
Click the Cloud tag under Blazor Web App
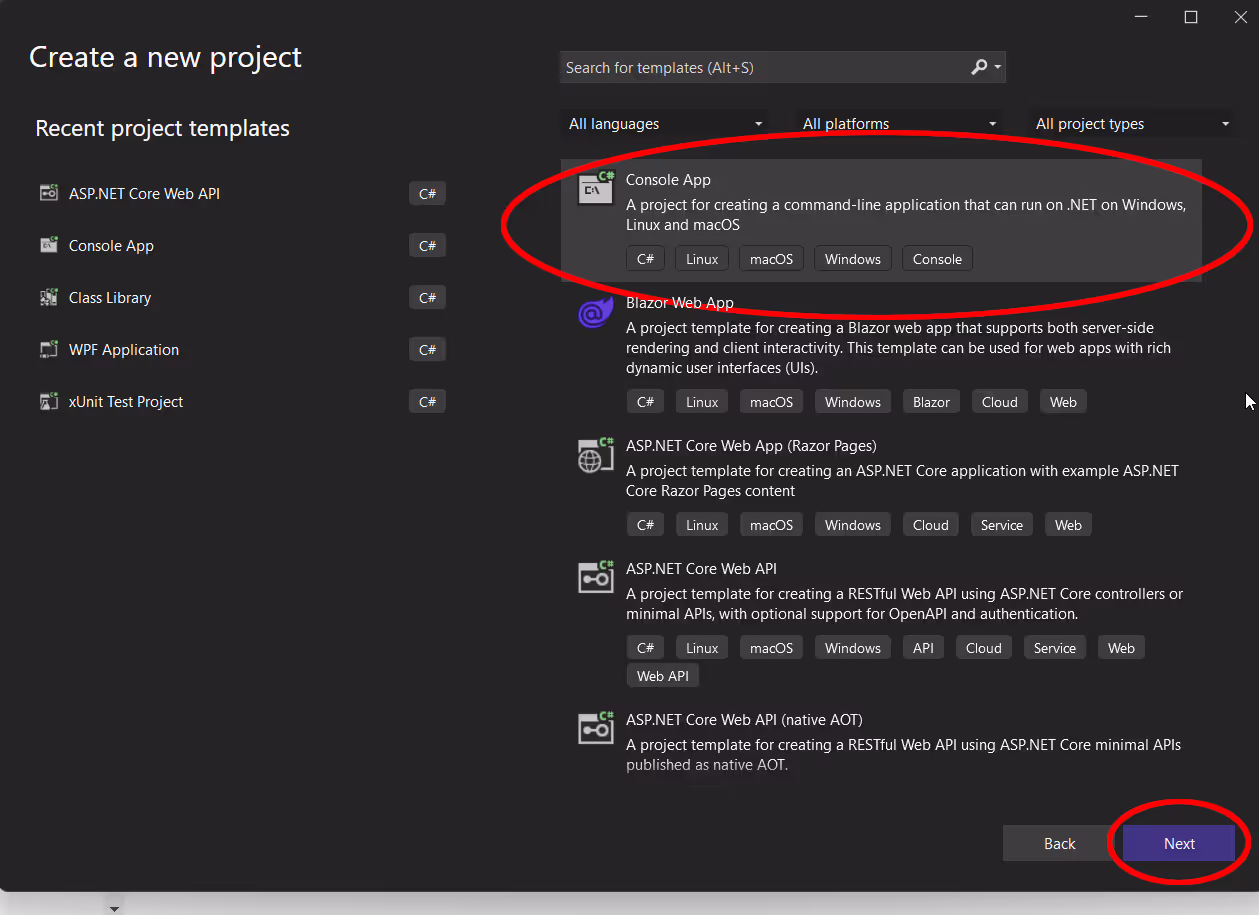click(x=999, y=402)
